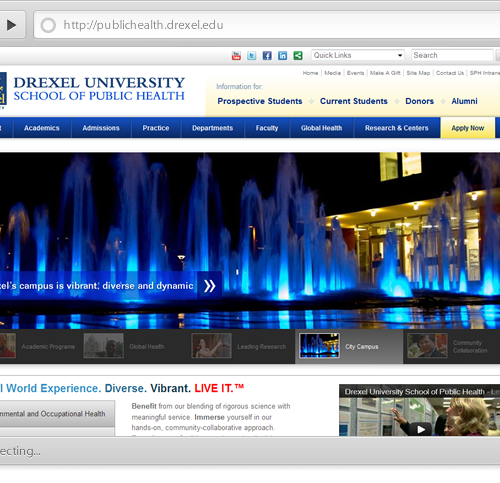Image resolution: width=500 pixels, height=483 pixels.
Task: Click the Apply Now button
Action: coord(468,128)
